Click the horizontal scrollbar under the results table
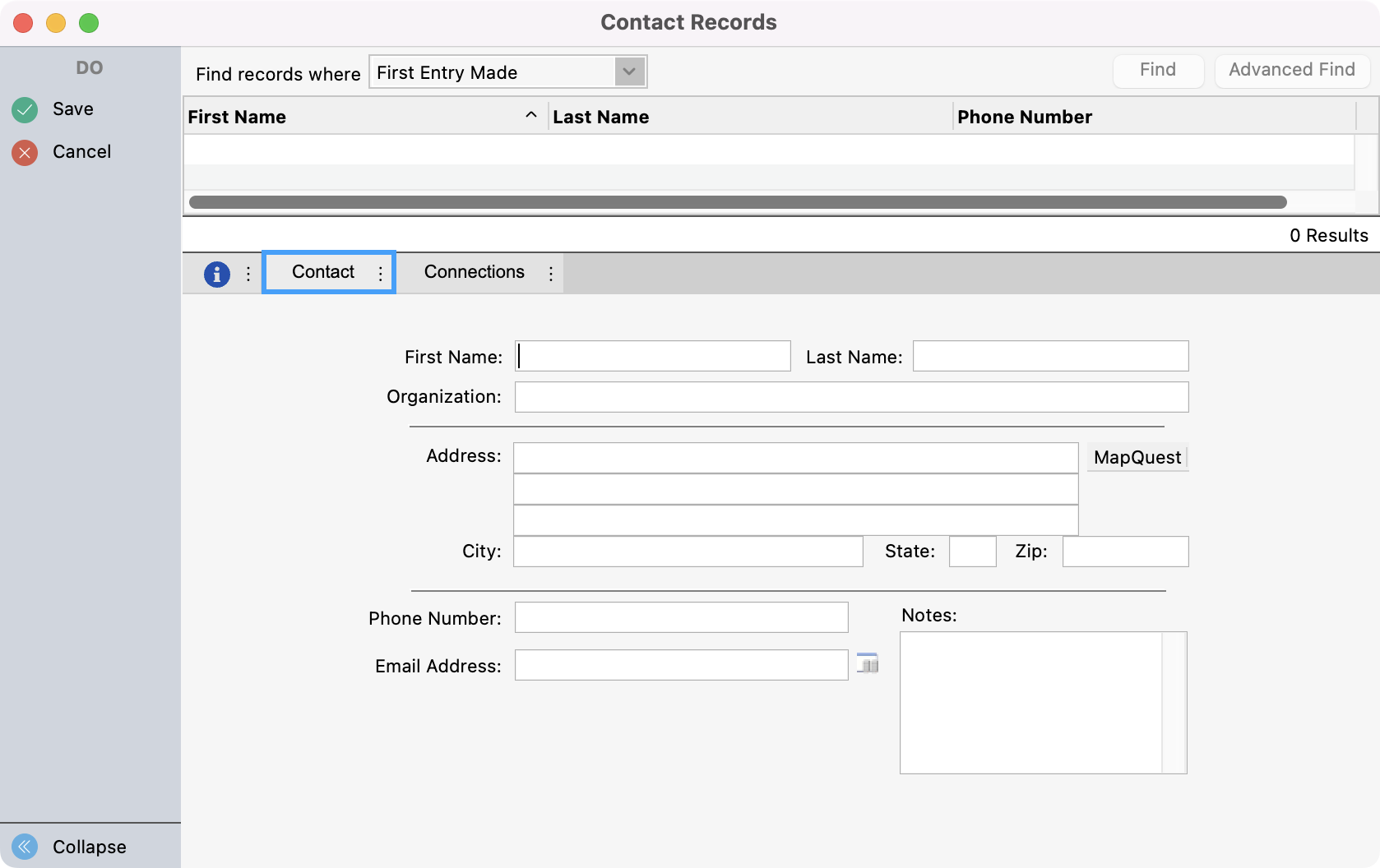This screenshot has width=1380, height=868. 737,202
